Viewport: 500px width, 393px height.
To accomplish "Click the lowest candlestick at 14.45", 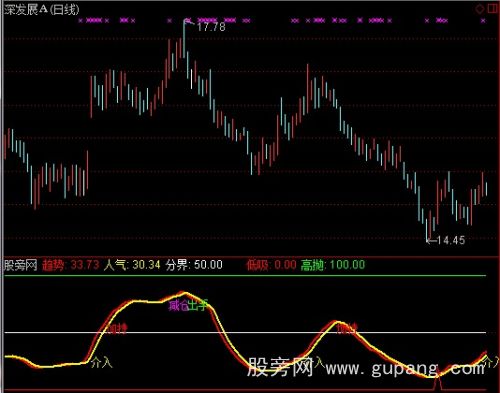I will [426, 229].
